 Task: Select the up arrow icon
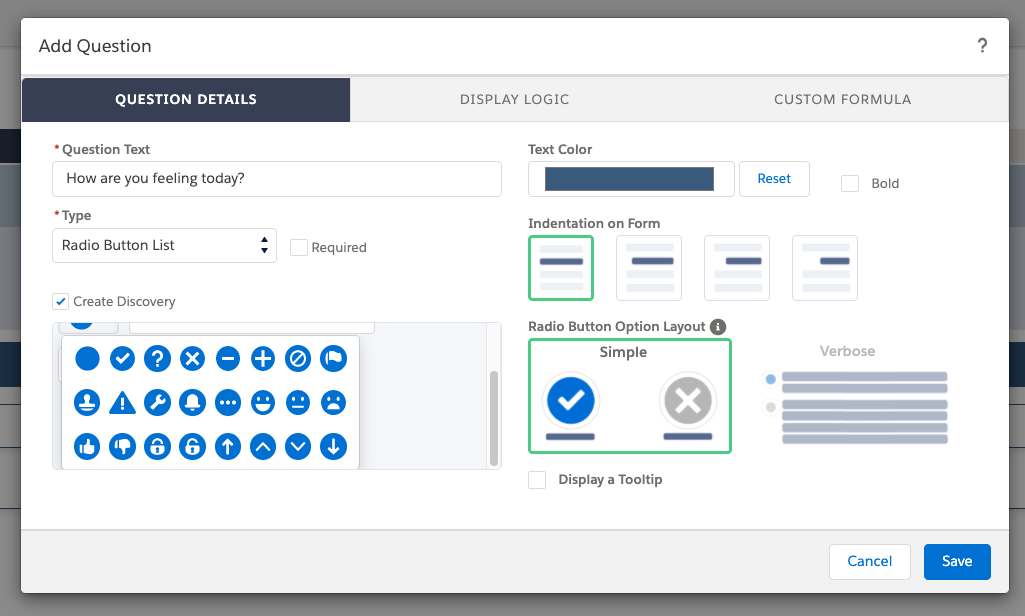click(228, 447)
